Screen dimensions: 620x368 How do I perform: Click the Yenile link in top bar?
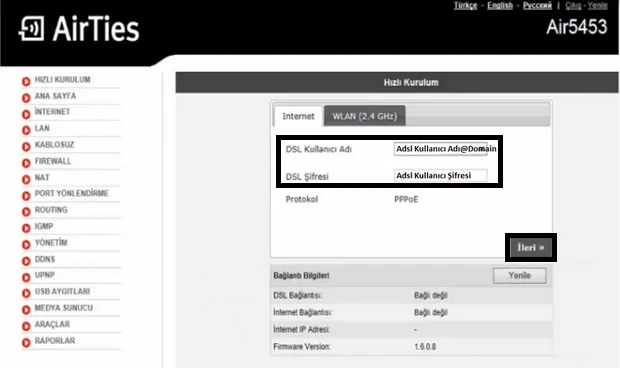click(x=597, y=5)
